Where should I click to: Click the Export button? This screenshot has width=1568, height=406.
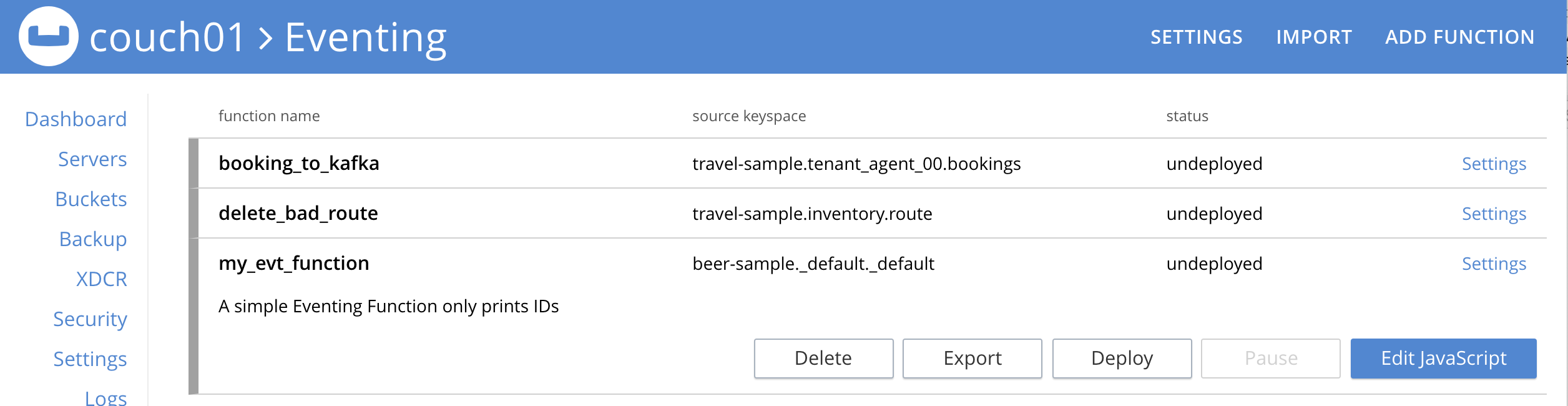972,358
